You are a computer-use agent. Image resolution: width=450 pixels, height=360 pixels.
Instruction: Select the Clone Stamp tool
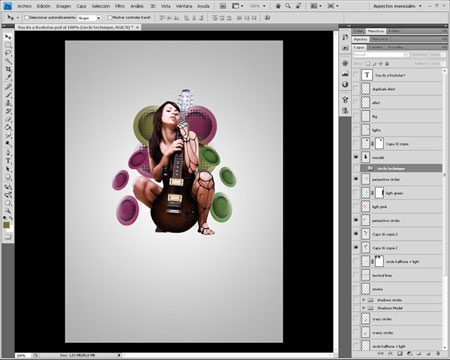[x=8, y=103]
